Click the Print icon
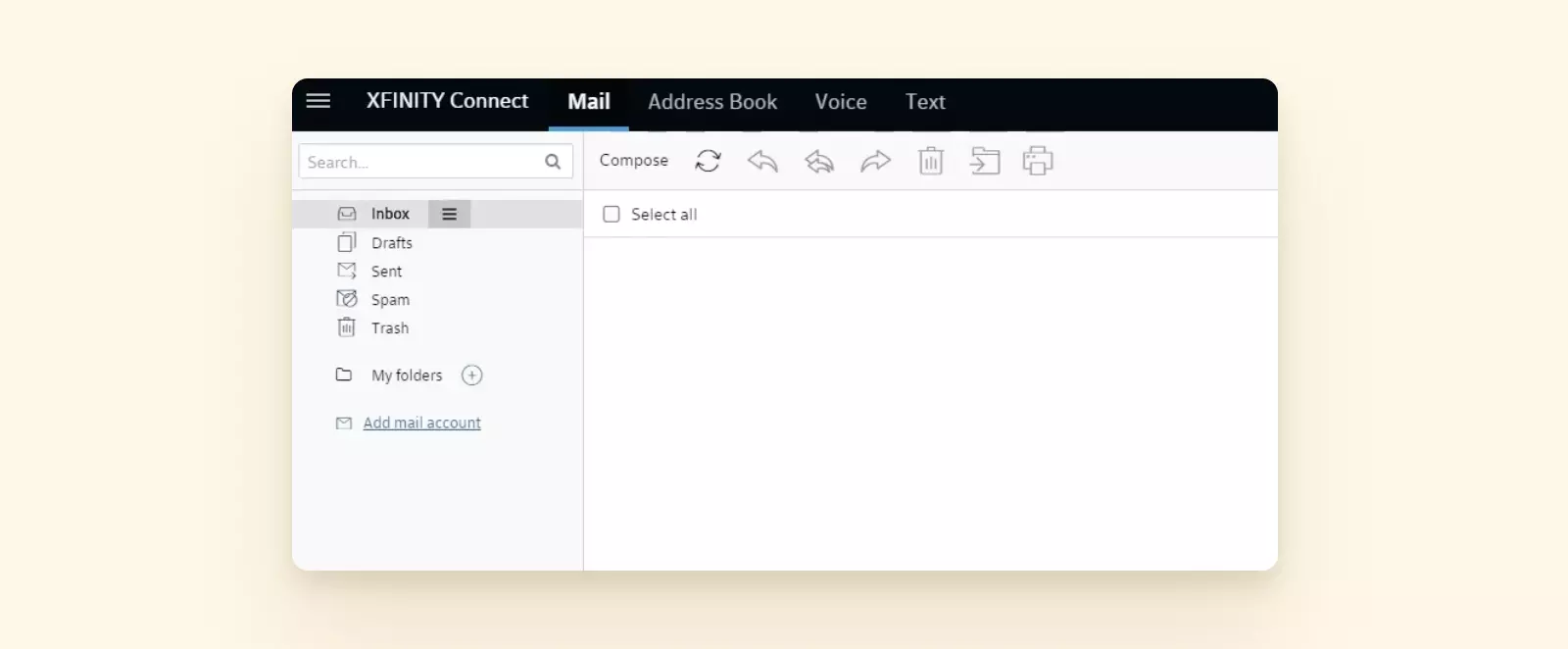This screenshot has height=649, width=1568. pyautogui.click(x=1038, y=161)
